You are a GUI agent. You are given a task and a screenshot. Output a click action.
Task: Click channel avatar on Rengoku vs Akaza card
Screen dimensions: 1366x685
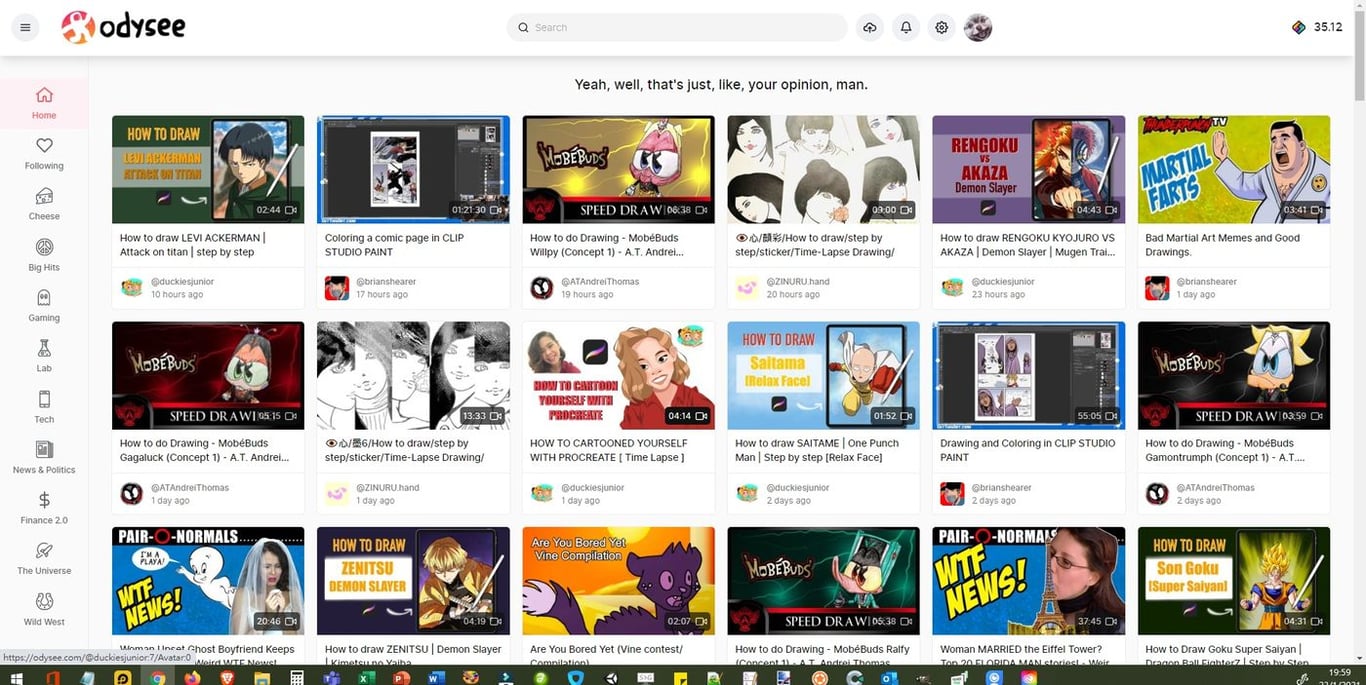click(952, 288)
